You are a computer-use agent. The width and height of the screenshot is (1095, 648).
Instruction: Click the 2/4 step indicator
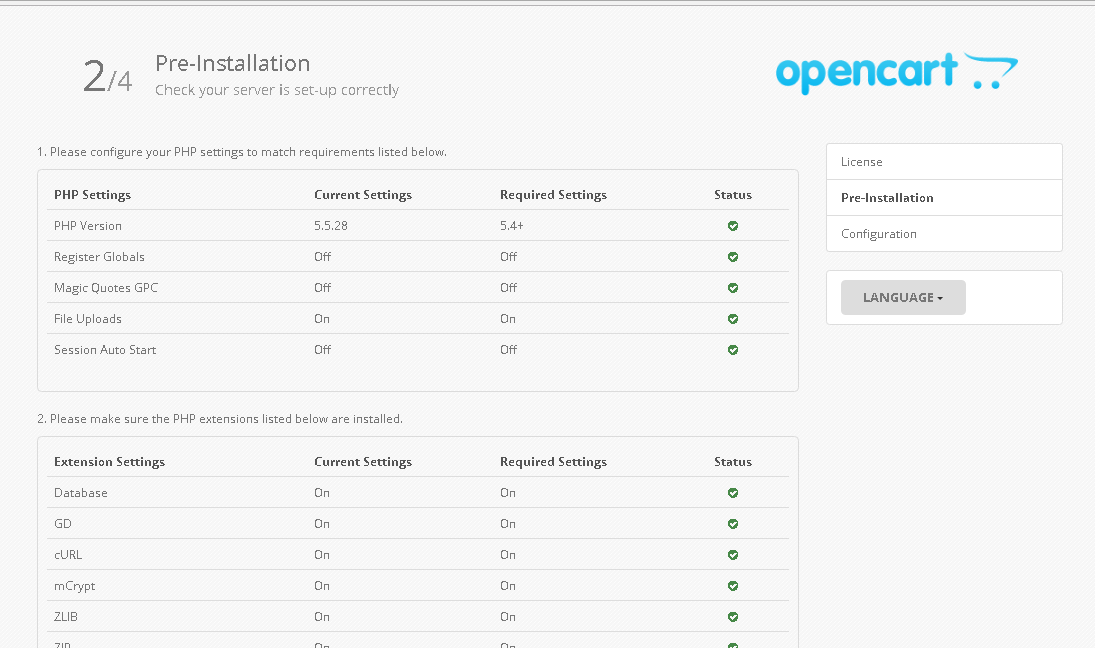tap(107, 77)
